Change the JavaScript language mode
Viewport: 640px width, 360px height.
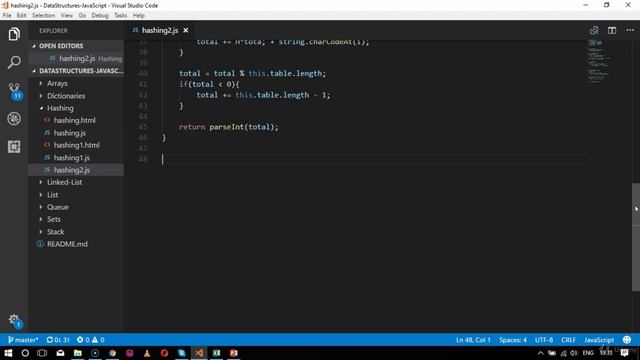pyautogui.click(x=599, y=340)
